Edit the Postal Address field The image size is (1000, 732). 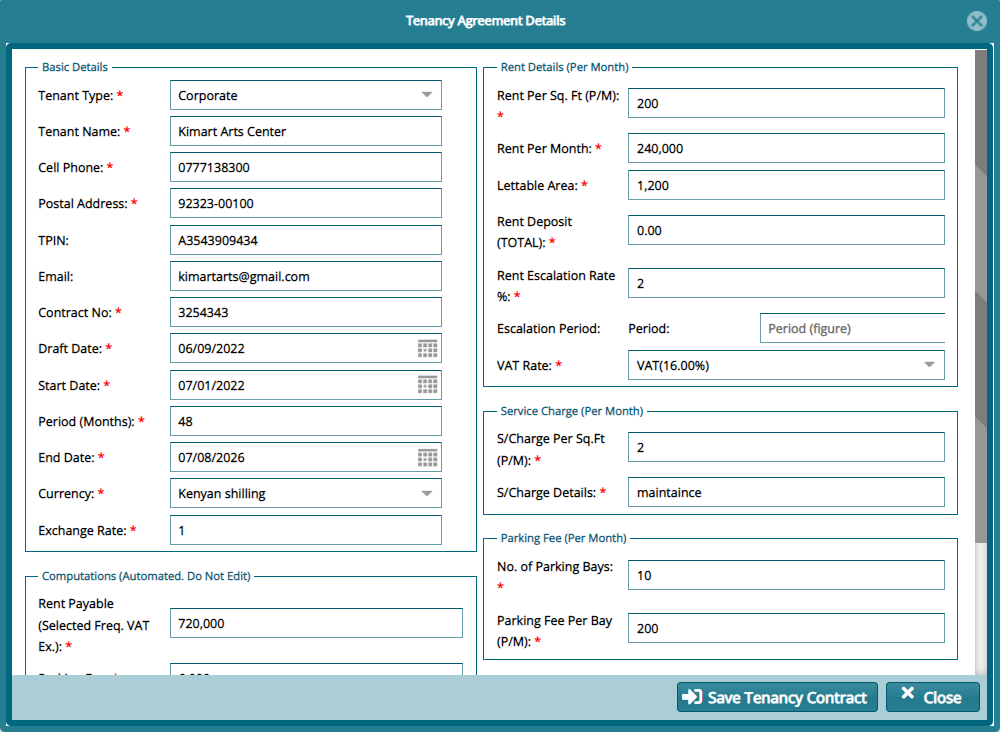305,203
